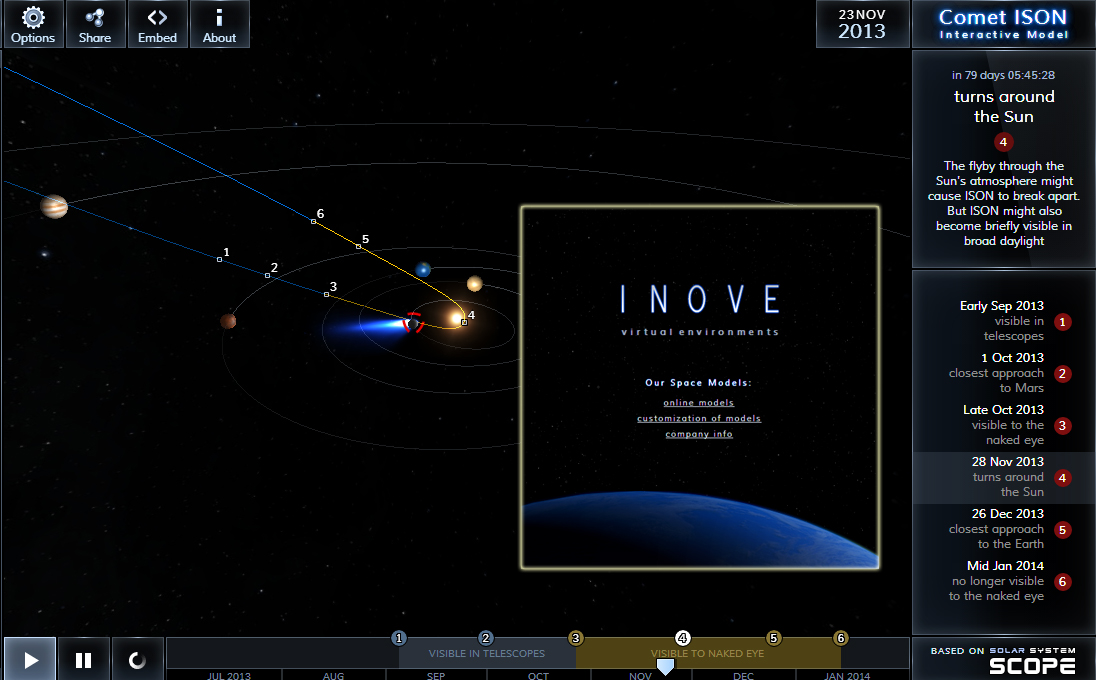Click orbit waypoint 5 on the yellow path
This screenshot has height=680, width=1096.
(x=359, y=247)
